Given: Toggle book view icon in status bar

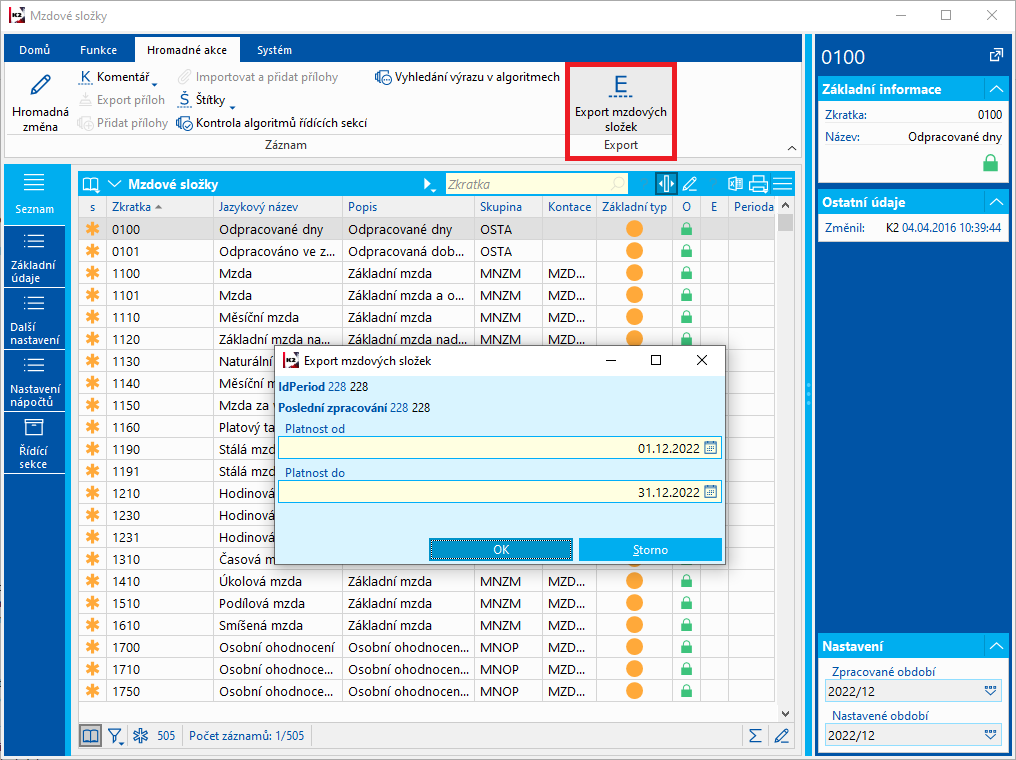Looking at the screenshot, I should pos(91,736).
